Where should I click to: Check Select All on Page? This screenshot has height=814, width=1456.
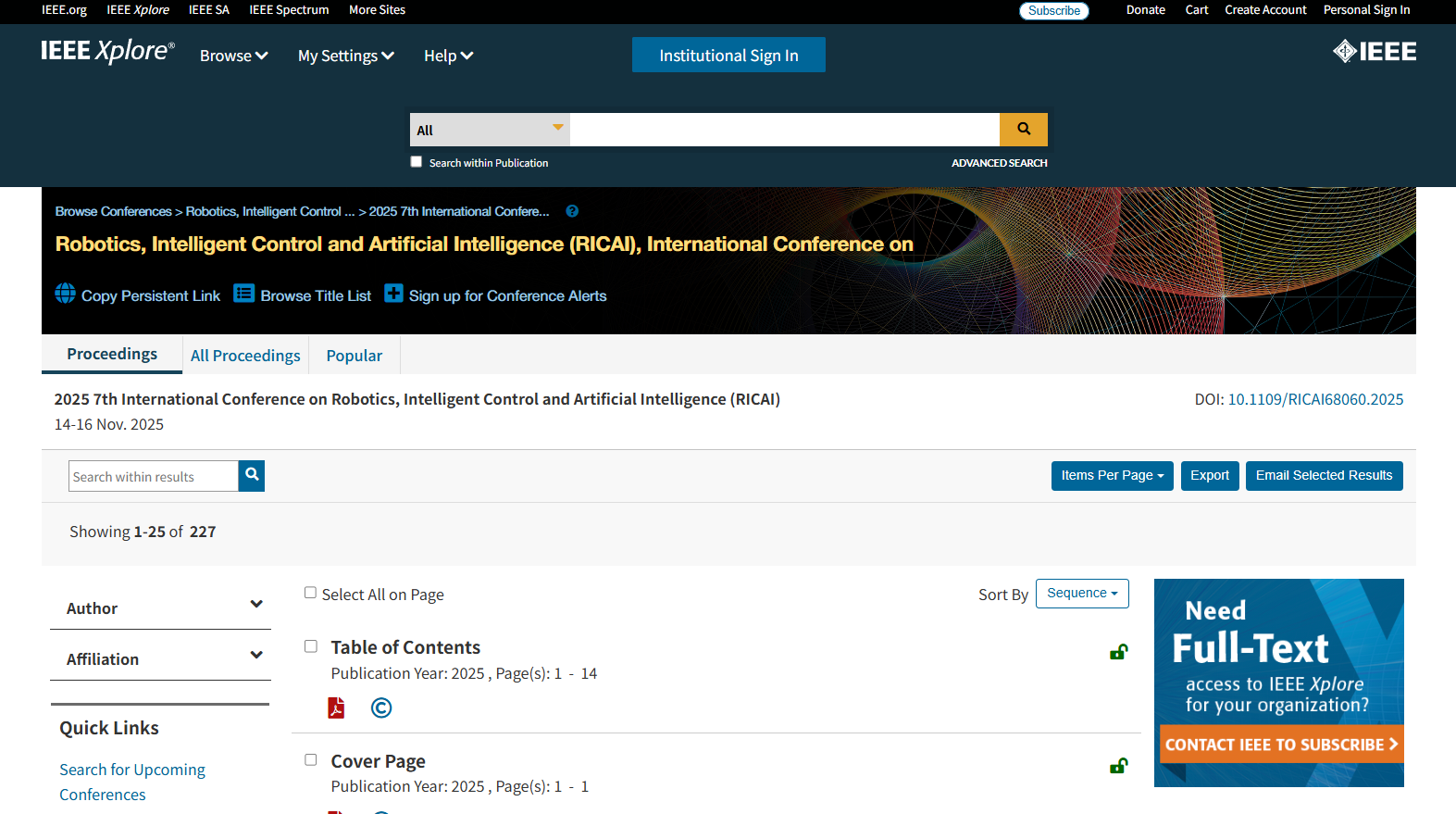tap(310, 593)
